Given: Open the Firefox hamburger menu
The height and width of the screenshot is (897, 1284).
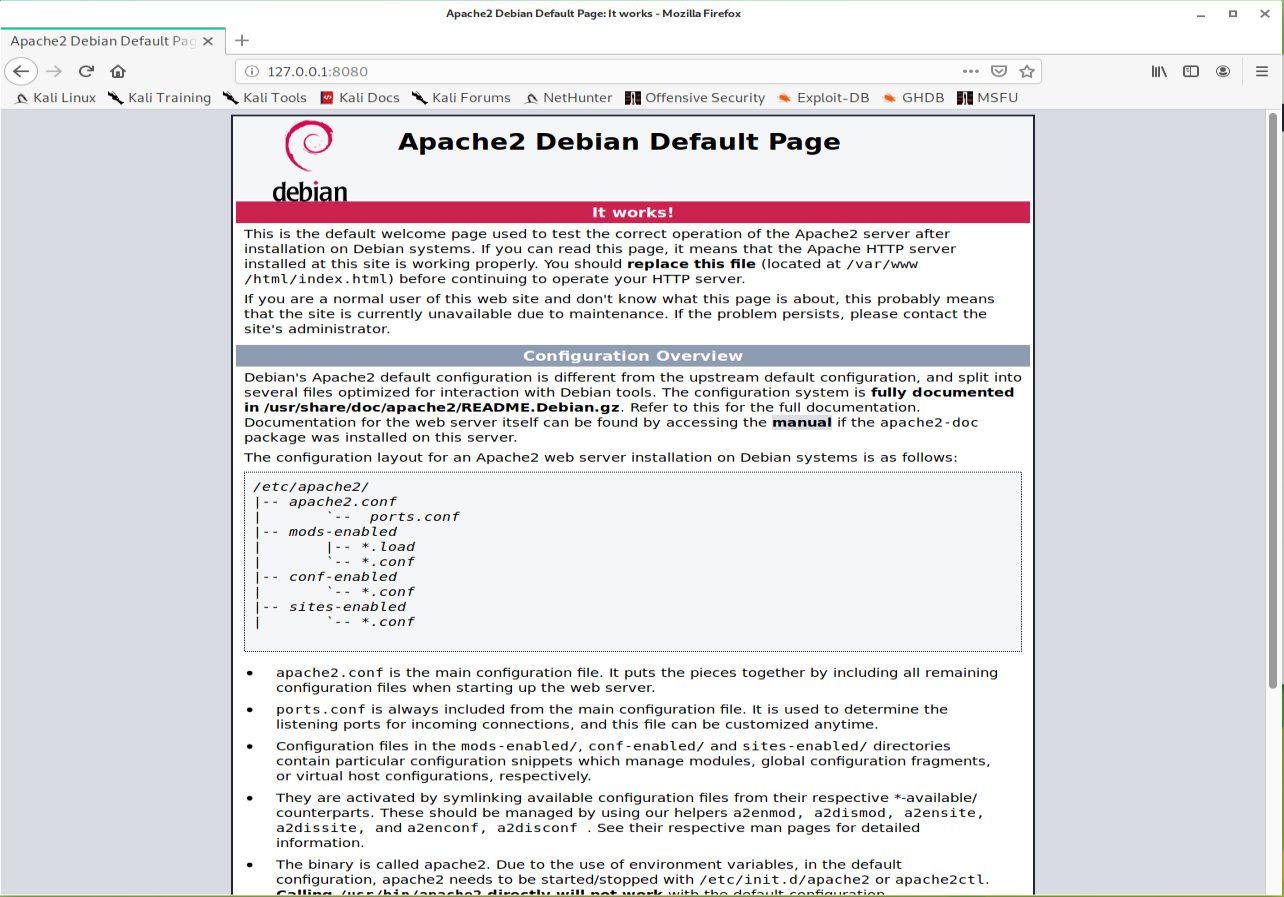Looking at the screenshot, I should pyautogui.click(x=1262, y=71).
